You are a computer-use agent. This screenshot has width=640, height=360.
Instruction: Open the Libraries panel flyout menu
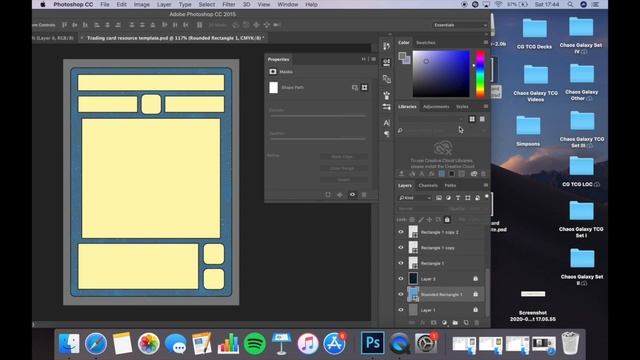[x=485, y=106]
